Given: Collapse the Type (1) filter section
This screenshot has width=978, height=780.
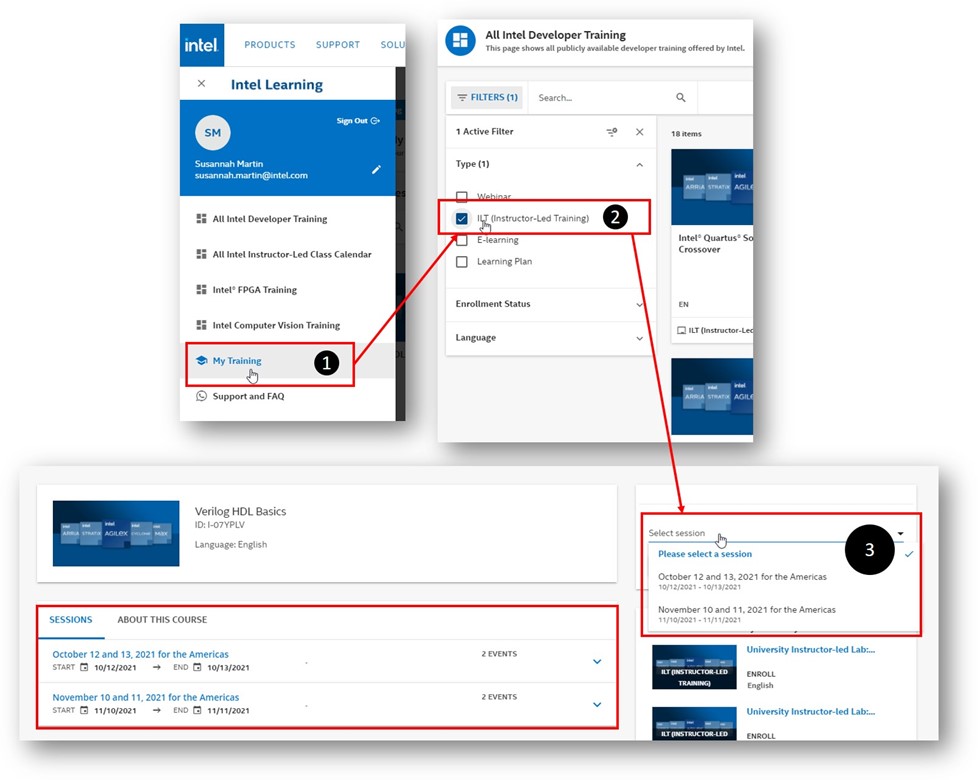Looking at the screenshot, I should tap(639, 165).
